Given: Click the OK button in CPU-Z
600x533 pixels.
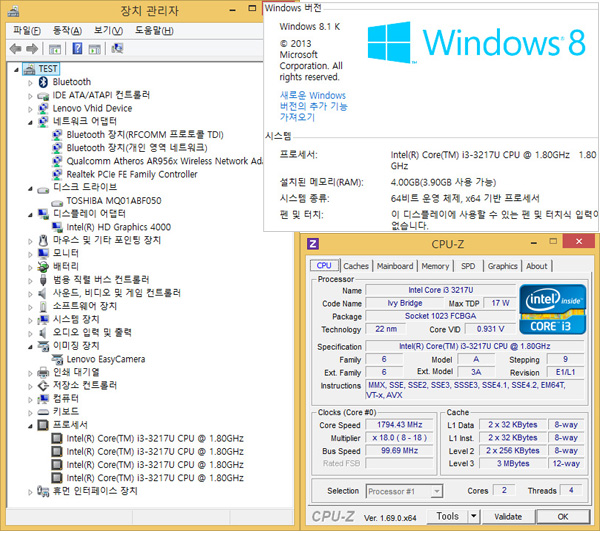Looking at the screenshot, I should [x=563, y=517].
